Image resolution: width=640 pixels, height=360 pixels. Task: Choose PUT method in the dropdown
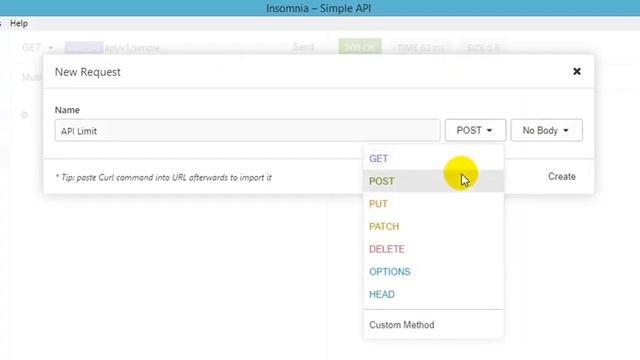click(x=433, y=204)
